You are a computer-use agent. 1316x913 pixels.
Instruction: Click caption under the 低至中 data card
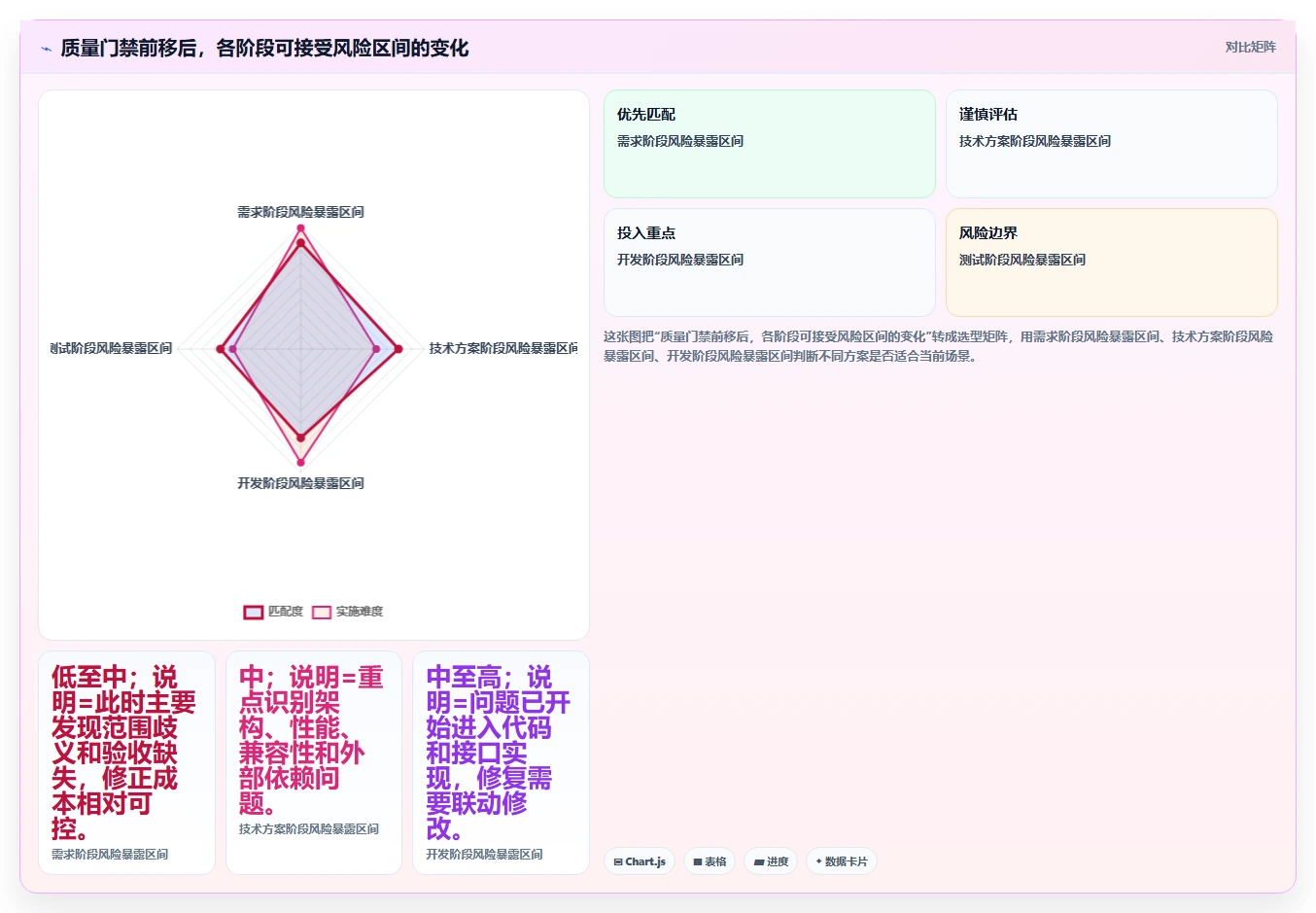[110, 855]
